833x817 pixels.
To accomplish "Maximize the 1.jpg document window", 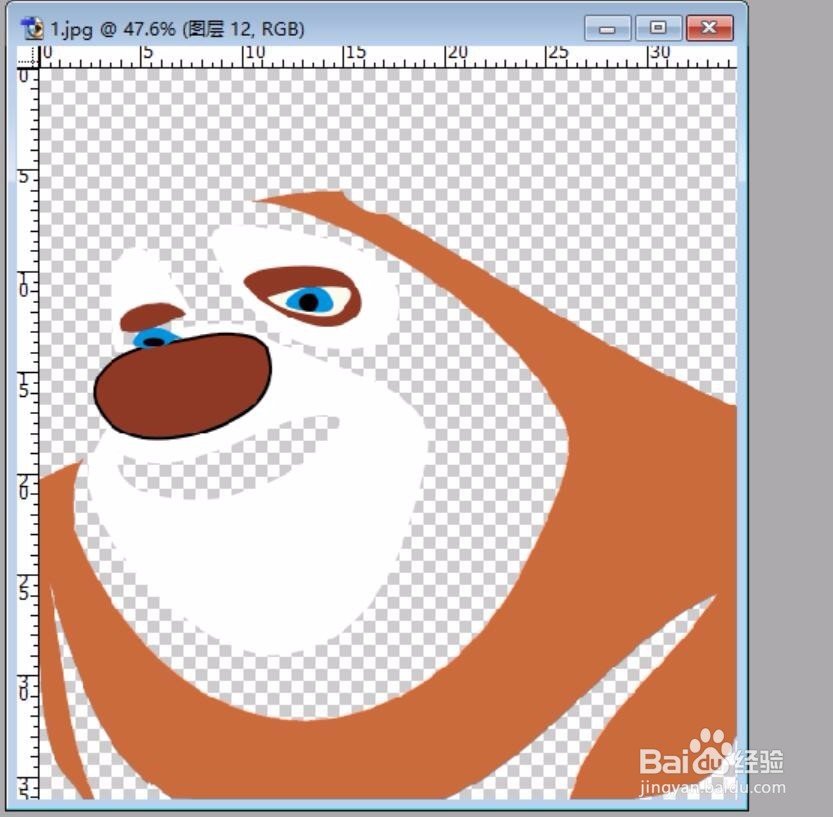I will tap(658, 28).
